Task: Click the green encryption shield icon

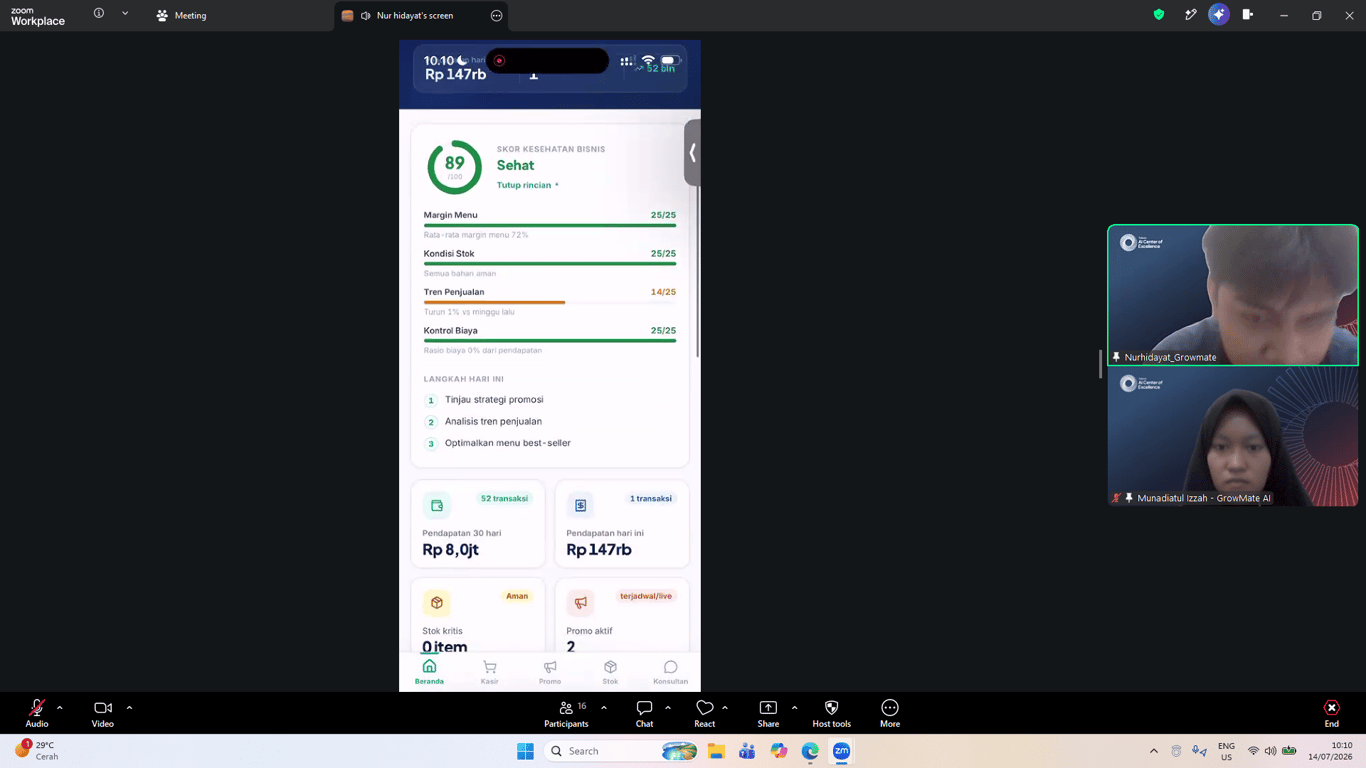Action: point(1159,15)
